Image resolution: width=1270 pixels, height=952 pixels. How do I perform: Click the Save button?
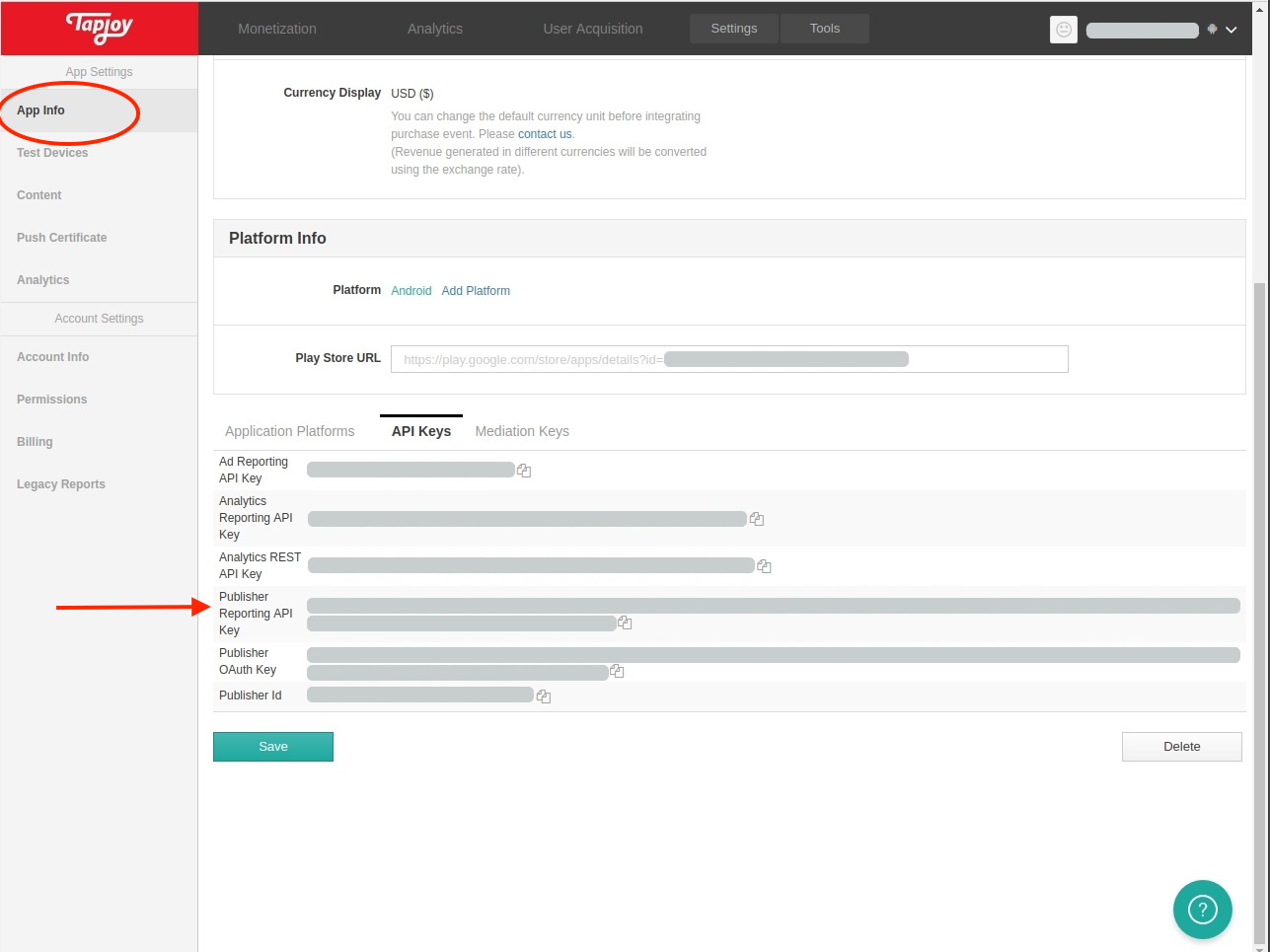[273, 747]
